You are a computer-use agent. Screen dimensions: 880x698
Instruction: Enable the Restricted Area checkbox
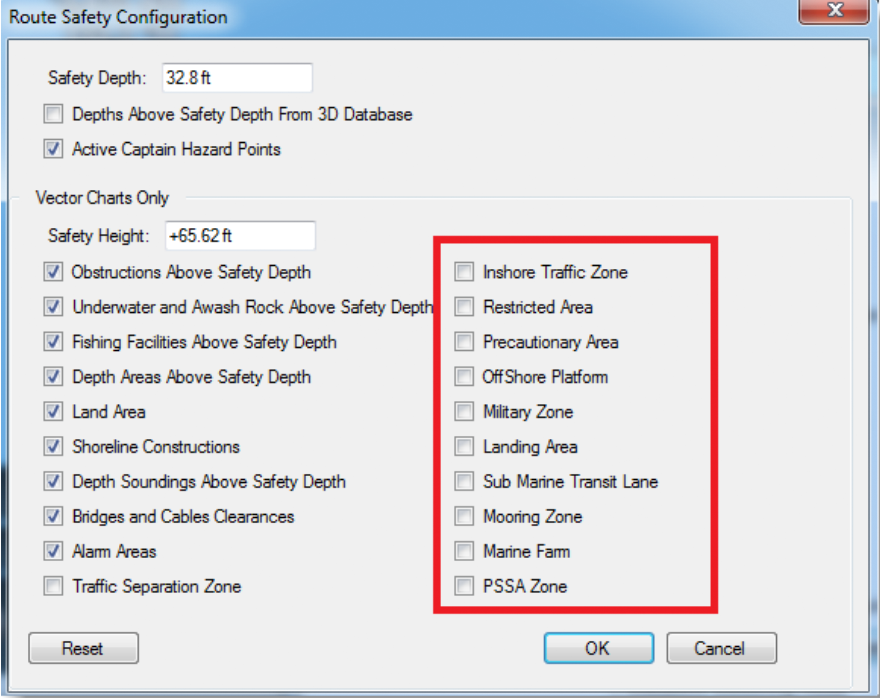coord(464,306)
